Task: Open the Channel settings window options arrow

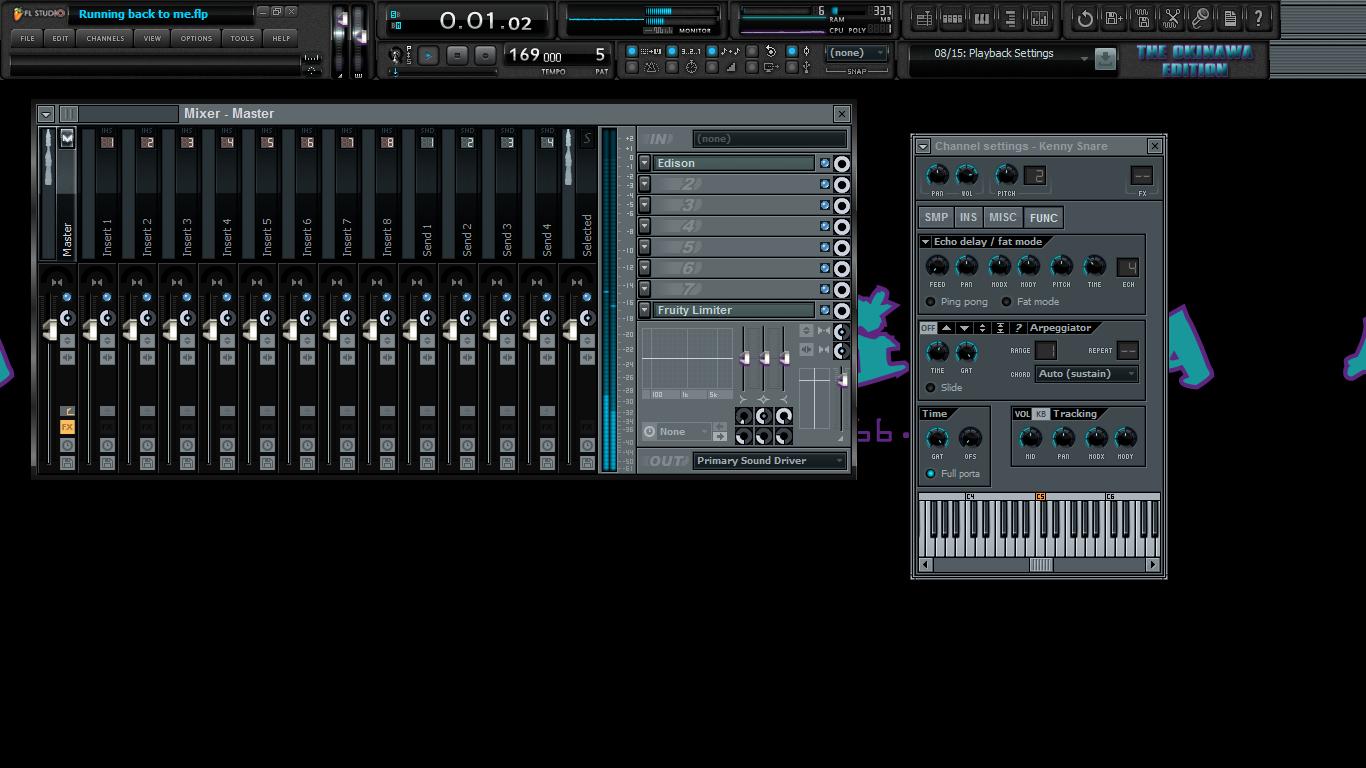Action: tap(923, 146)
